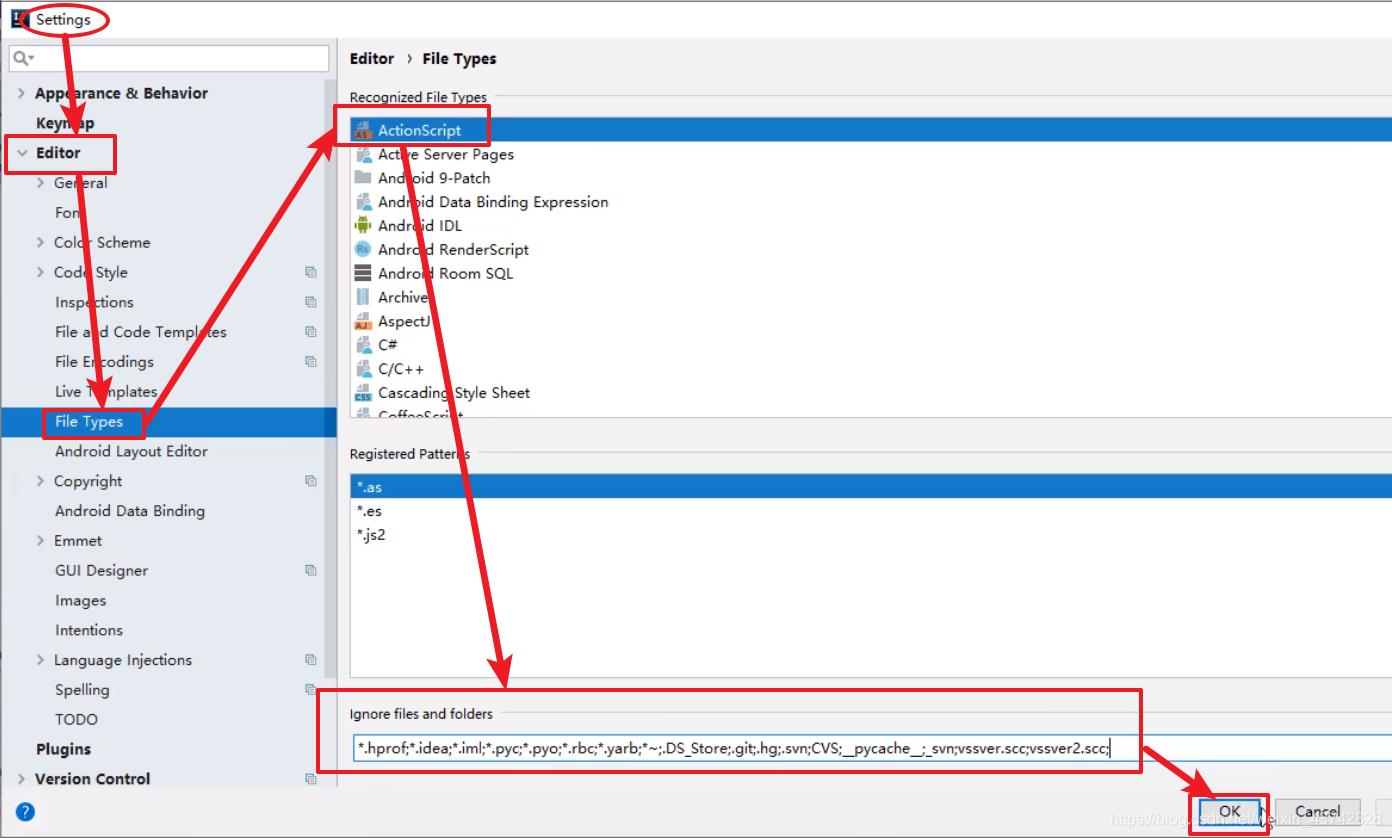This screenshot has width=1392, height=838.
Task: Click the Cancel button
Action: click(1318, 811)
